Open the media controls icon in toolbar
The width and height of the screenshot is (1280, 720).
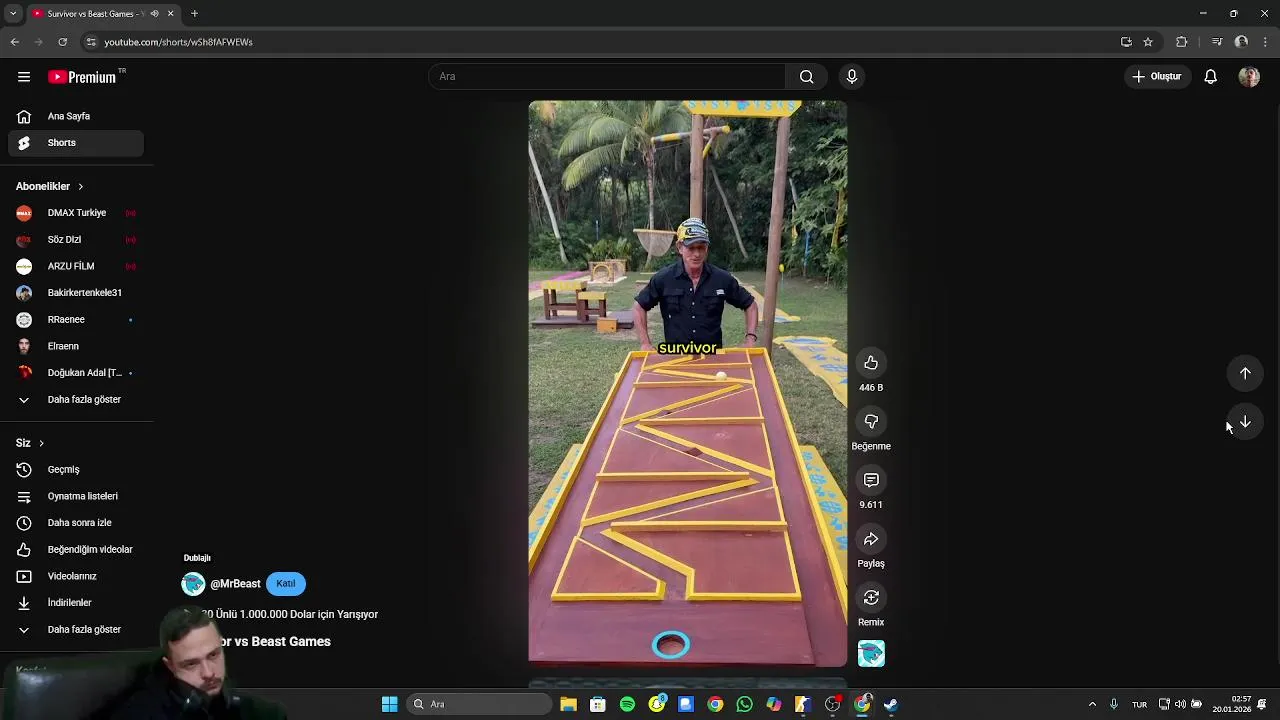coord(1217,42)
